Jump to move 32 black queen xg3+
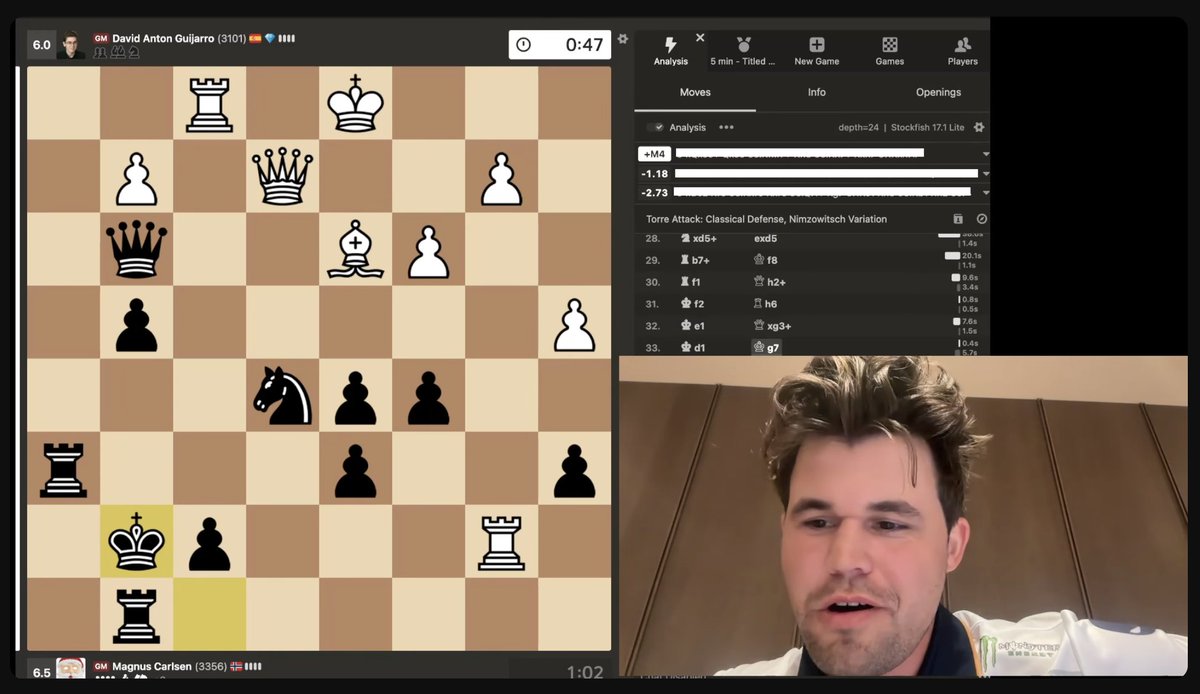1200x694 pixels. (x=772, y=326)
